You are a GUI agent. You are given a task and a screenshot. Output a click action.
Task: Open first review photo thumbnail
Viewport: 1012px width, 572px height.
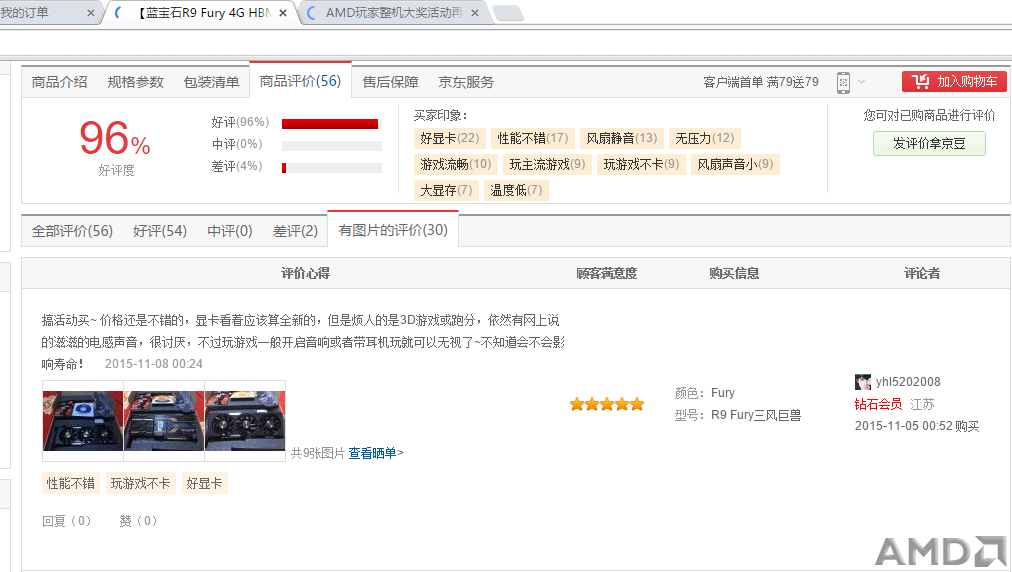click(x=83, y=421)
